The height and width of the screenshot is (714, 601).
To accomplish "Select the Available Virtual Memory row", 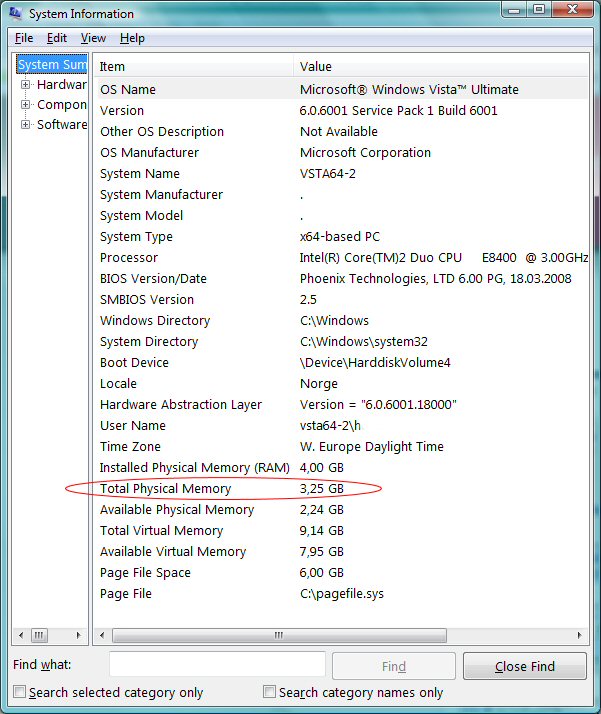I will coord(342,551).
